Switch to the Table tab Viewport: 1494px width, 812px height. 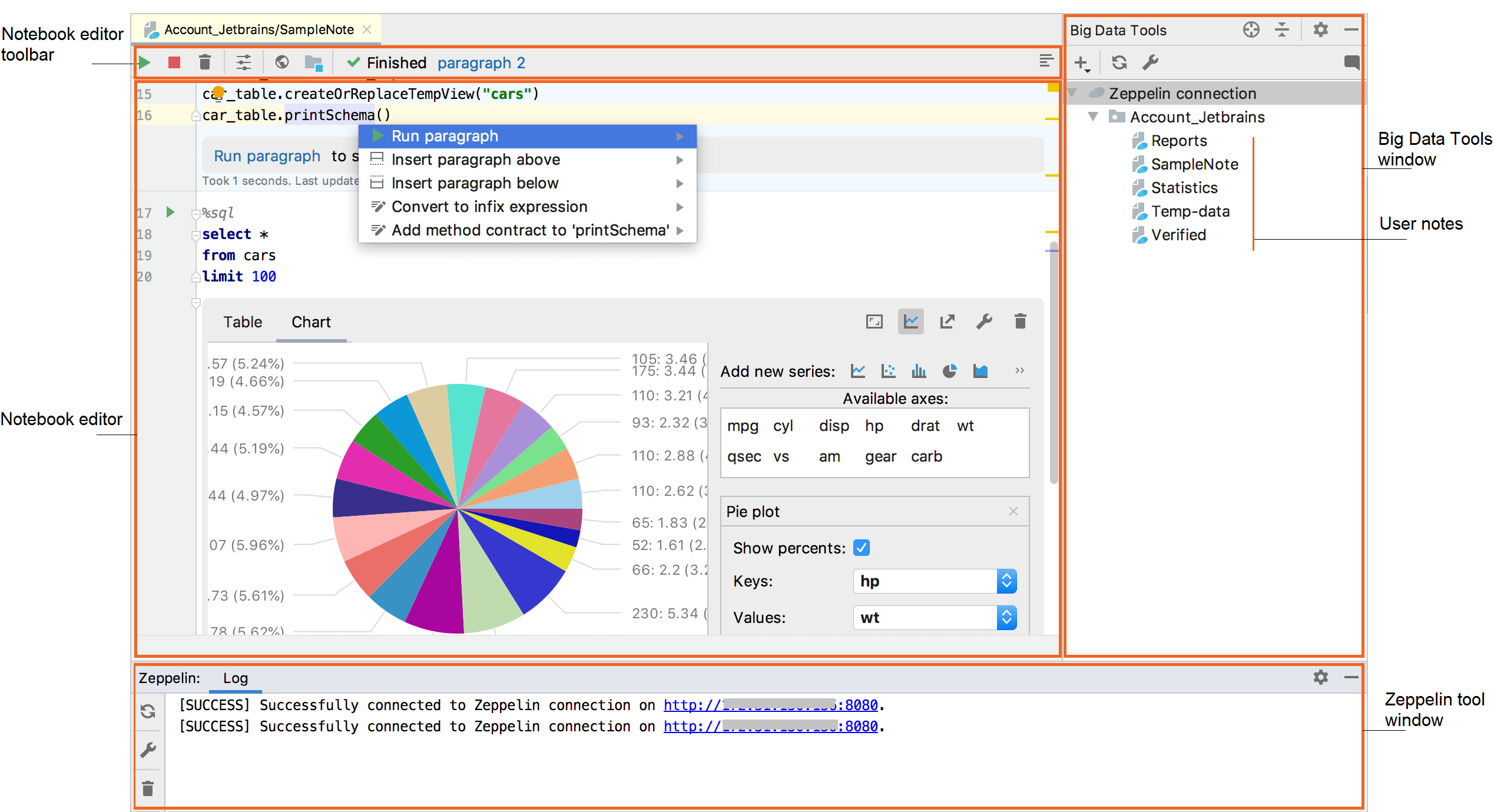pyautogui.click(x=243, y=322)
